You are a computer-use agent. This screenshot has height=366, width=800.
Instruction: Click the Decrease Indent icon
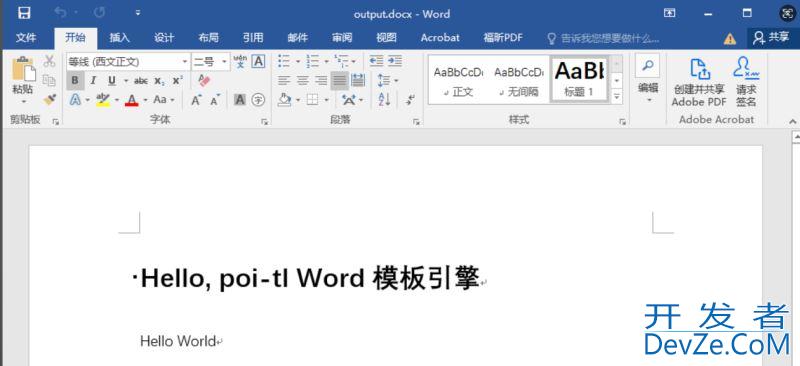(x=377, y=62)
